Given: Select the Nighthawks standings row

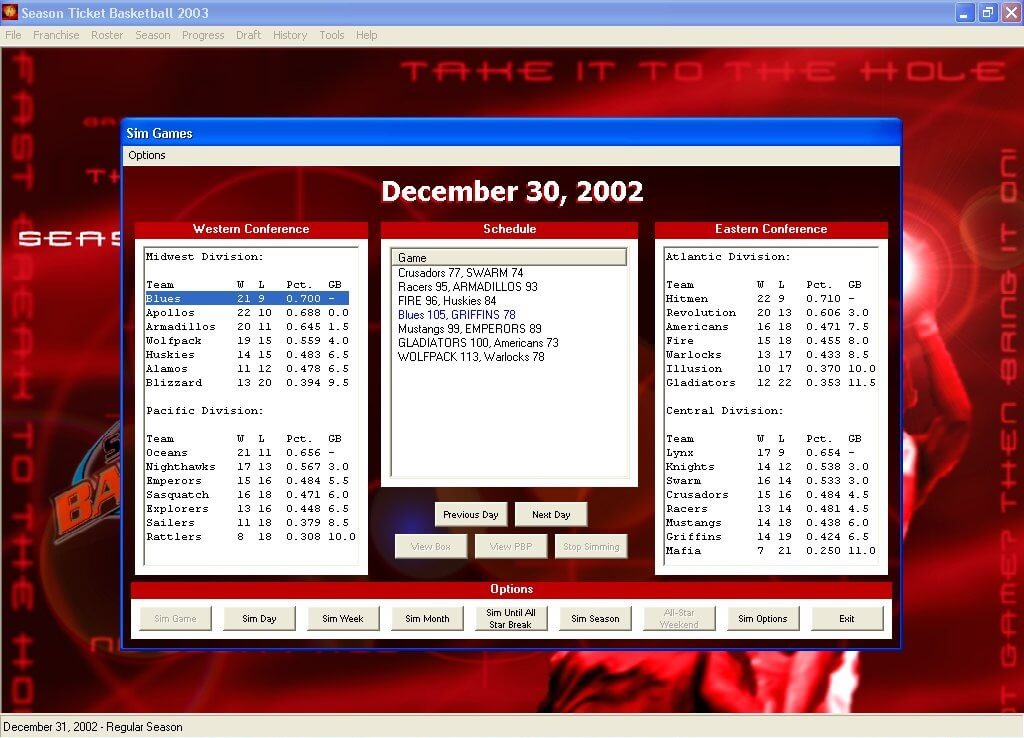Looking at the screenshot, I should (x=247, y=467).
